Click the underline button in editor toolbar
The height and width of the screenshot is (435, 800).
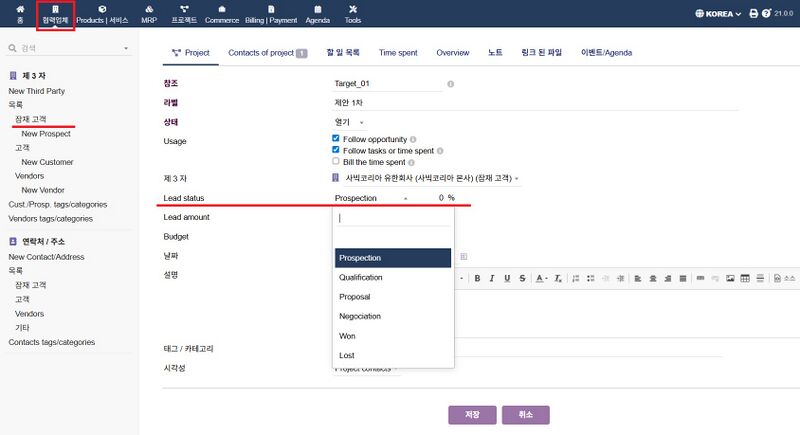pos(507,278)
